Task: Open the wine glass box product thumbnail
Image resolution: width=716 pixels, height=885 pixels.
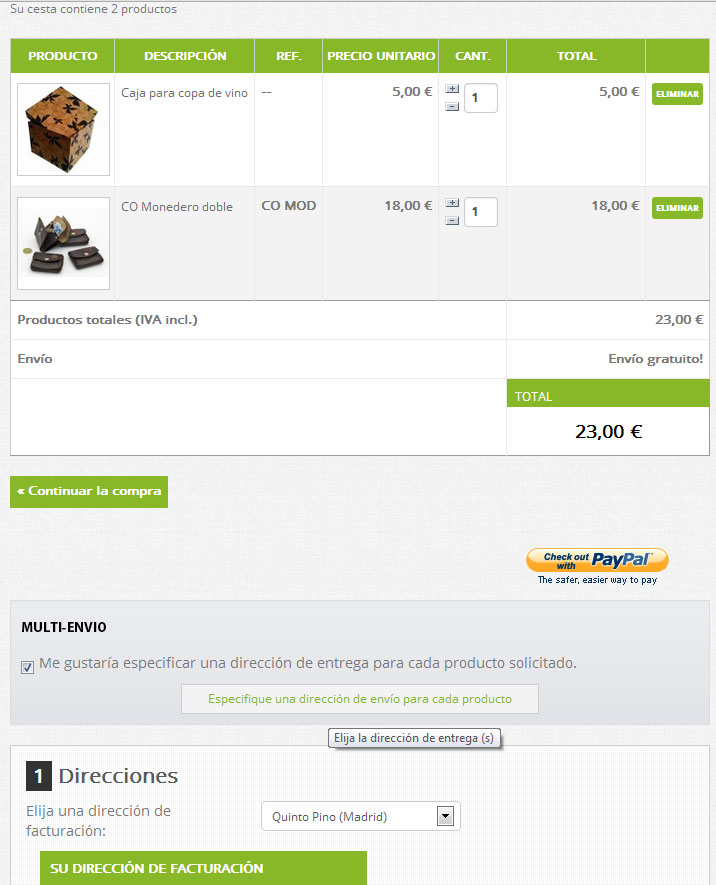Action: [x=63, y=129]
